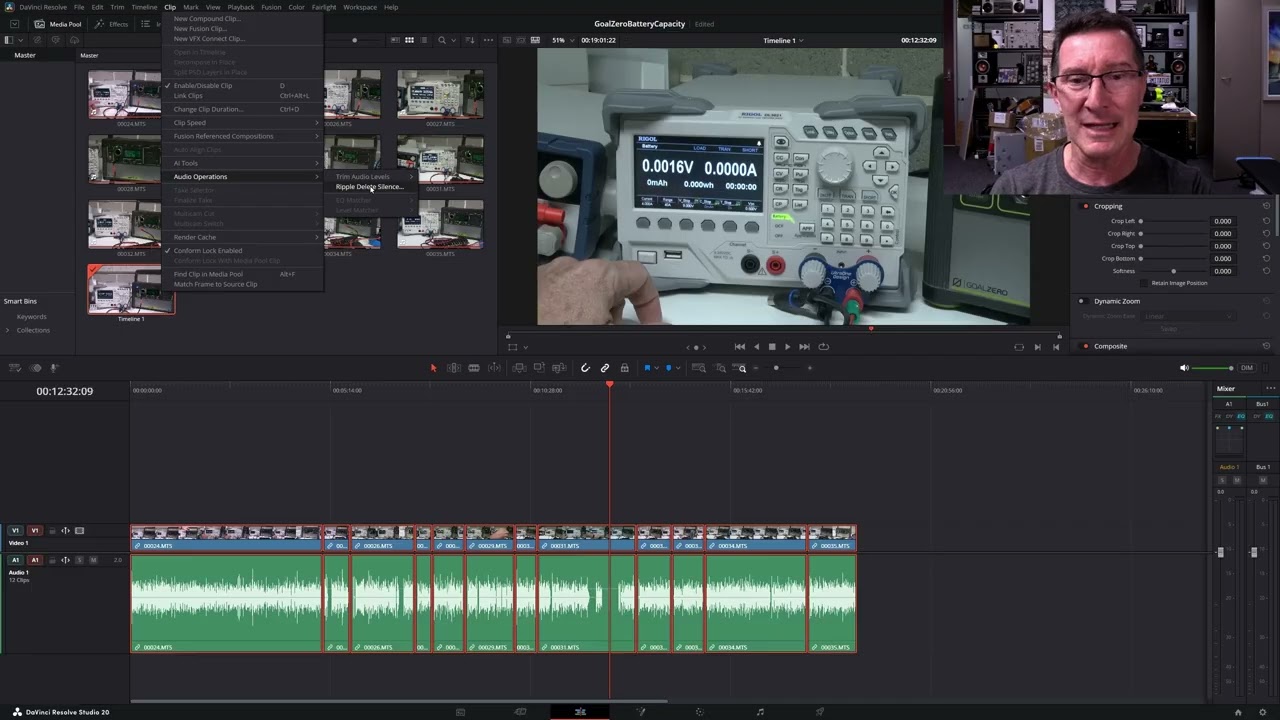The image size is (1280, 720).
Task: Choose Audio Operations menu entry
Action: pos(244,177)
